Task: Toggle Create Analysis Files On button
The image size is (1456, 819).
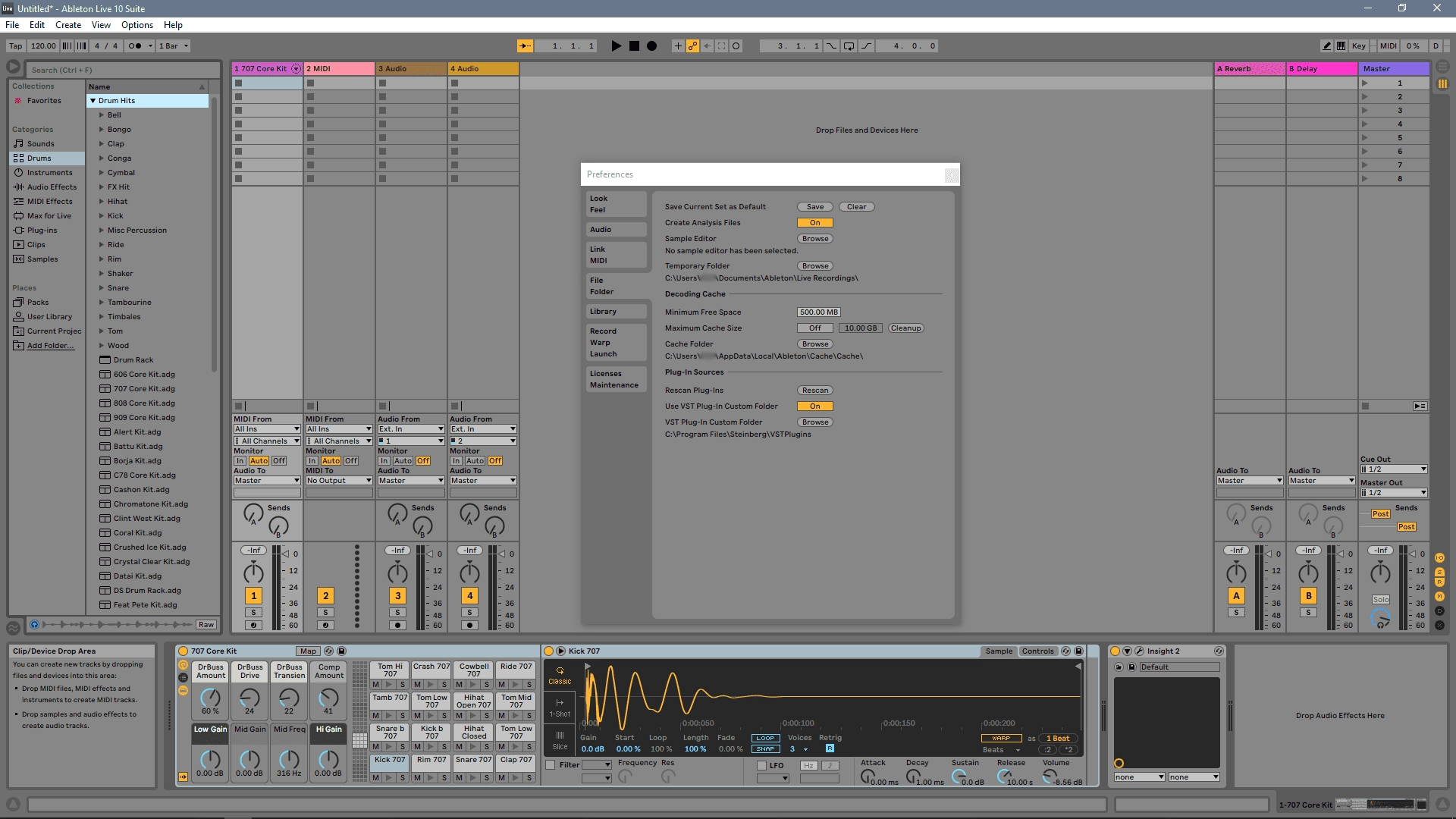Action: (x=815, y=223)
